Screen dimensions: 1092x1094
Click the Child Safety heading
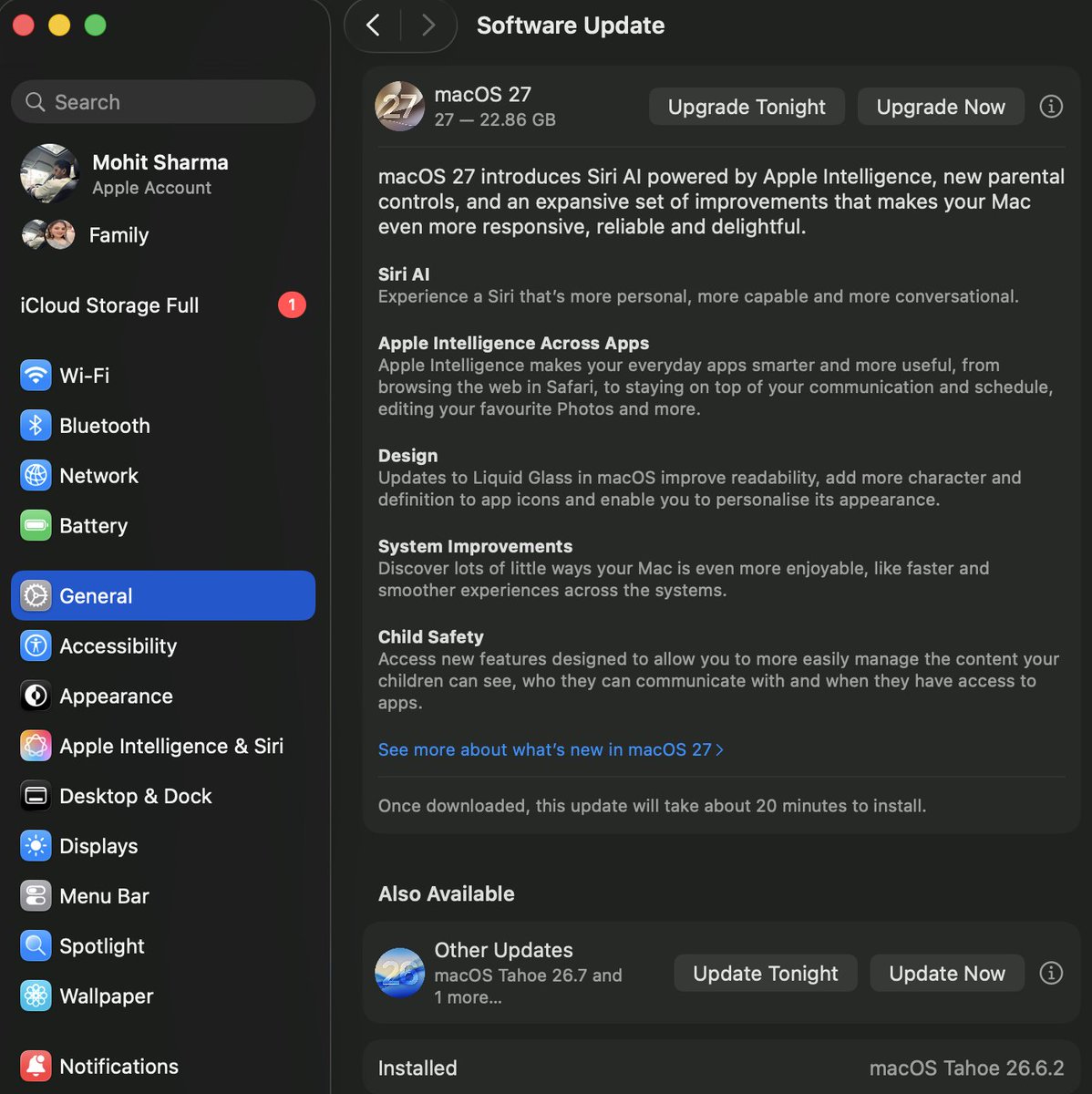(x=431, y=637)
